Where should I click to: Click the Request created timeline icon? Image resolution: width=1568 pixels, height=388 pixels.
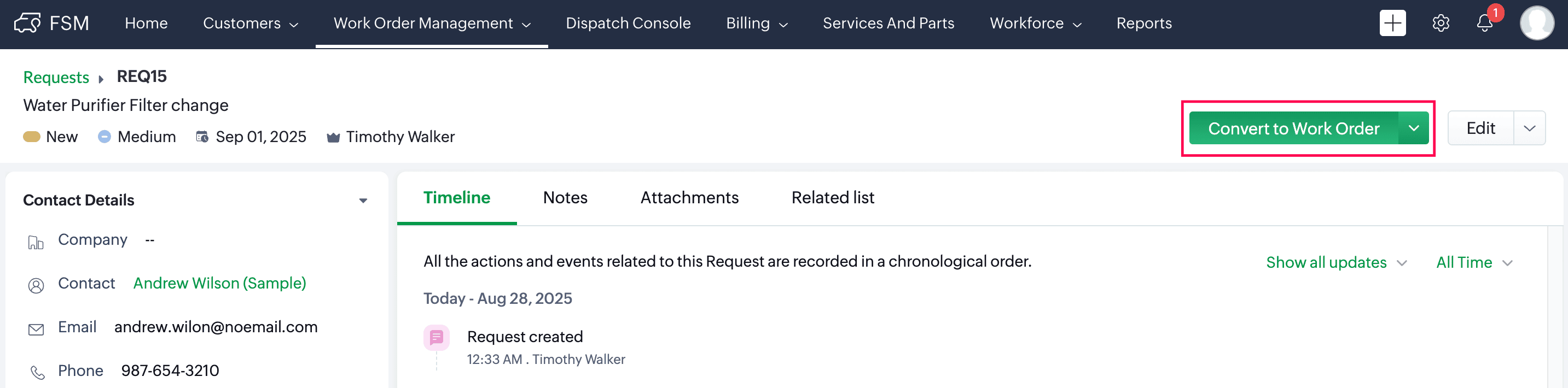(x=437, y=338)
